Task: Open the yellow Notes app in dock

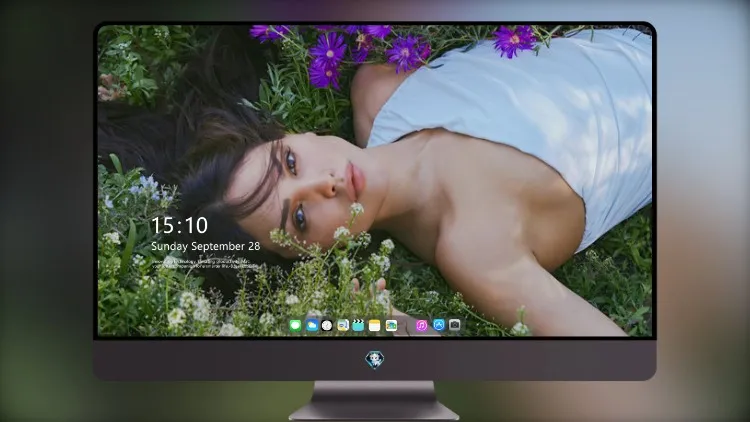Action: pyautogui.click(x=375, y=326)
